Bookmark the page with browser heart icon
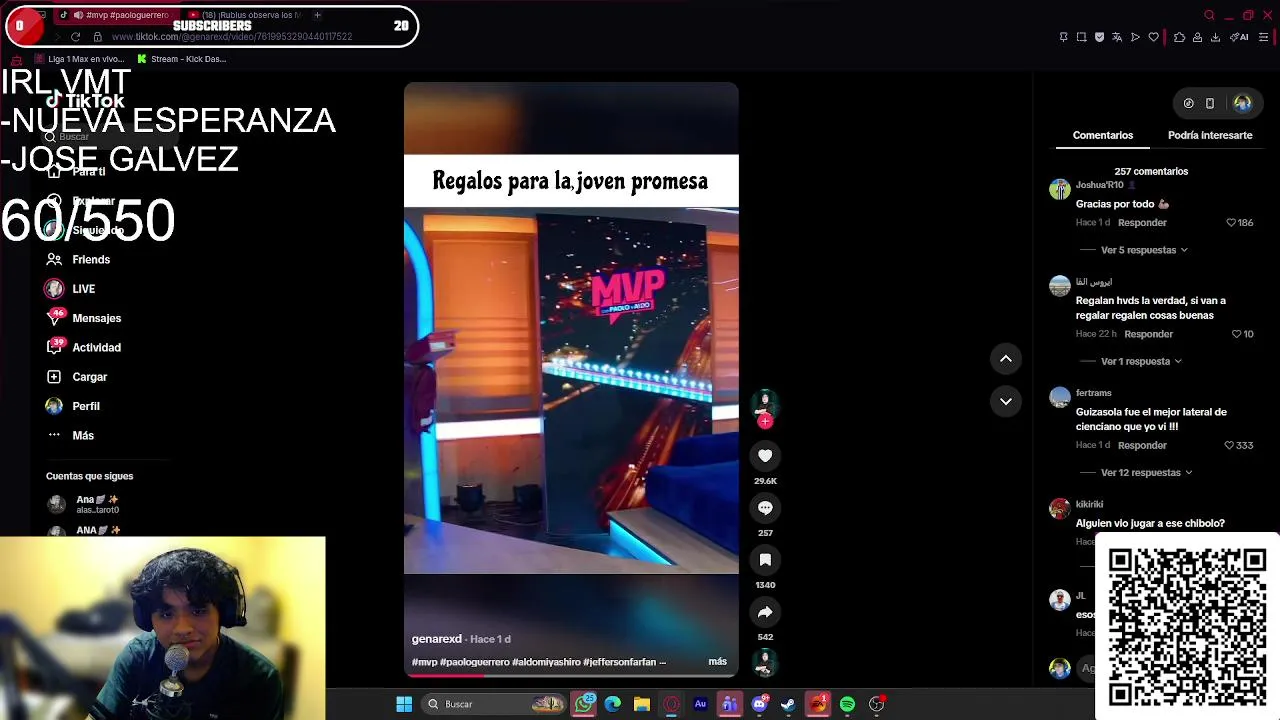Viewport: 1280px width, 720px height. (1153, 37)
